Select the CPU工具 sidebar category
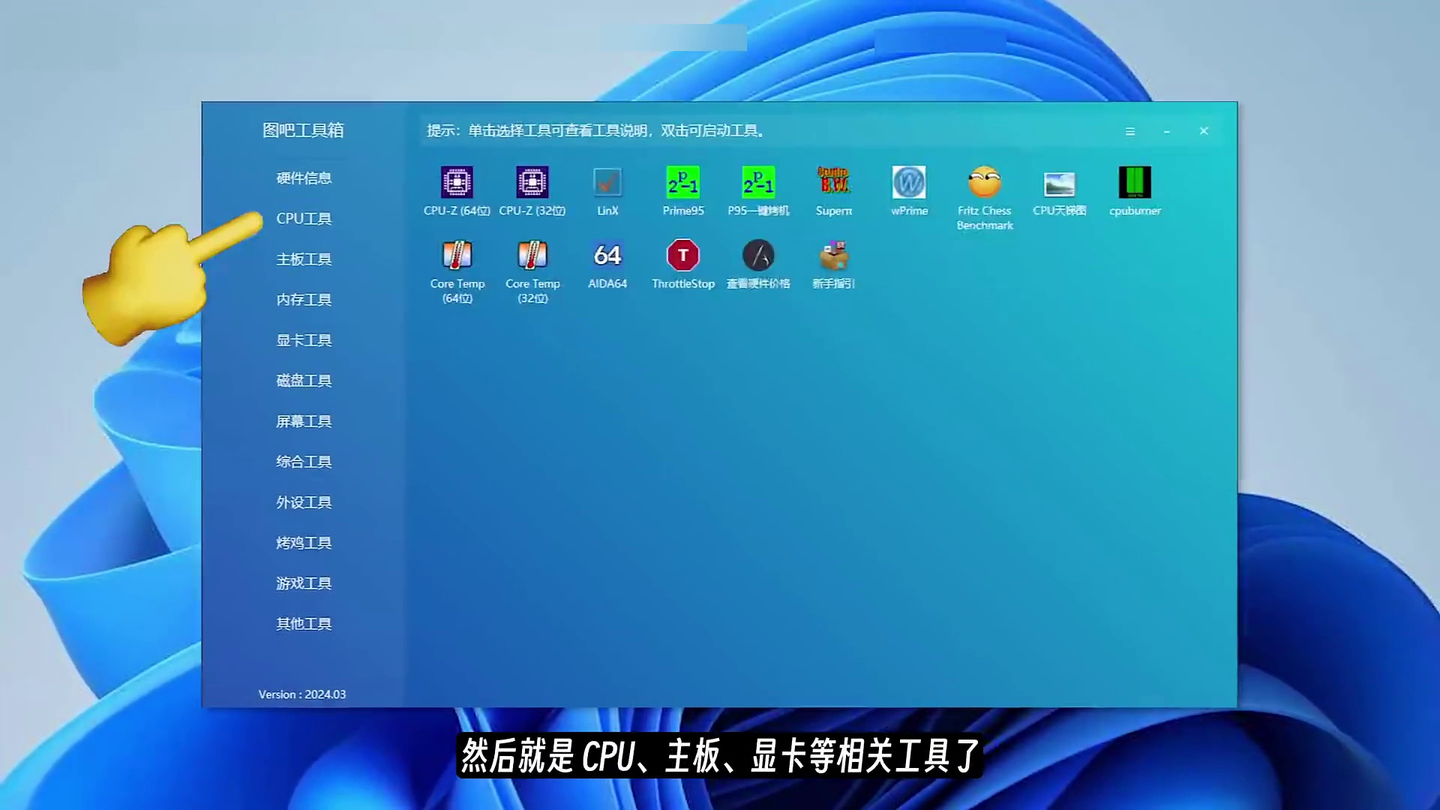This screenshot has width=1440, height=810. [304, 219]
